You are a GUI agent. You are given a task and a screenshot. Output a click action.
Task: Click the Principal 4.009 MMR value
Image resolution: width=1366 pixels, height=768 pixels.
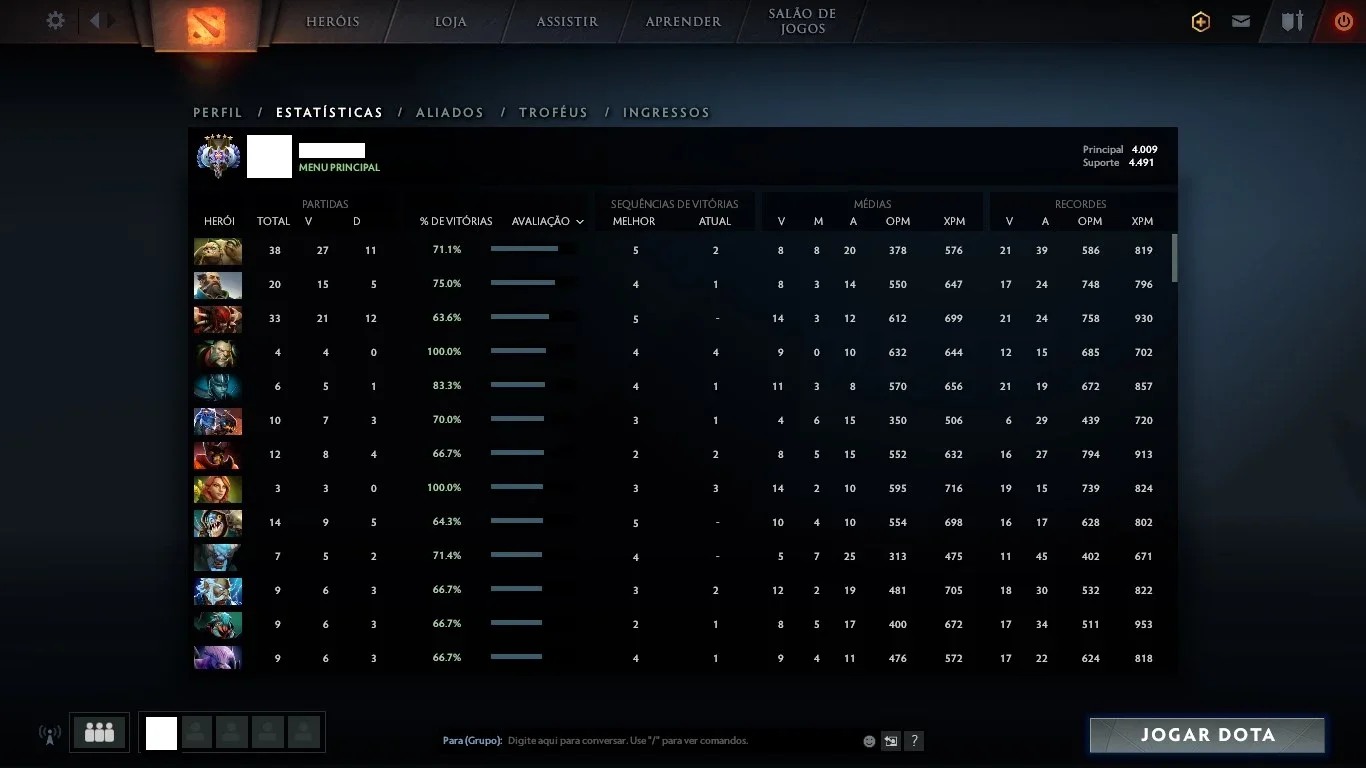tap(1145, 149)
